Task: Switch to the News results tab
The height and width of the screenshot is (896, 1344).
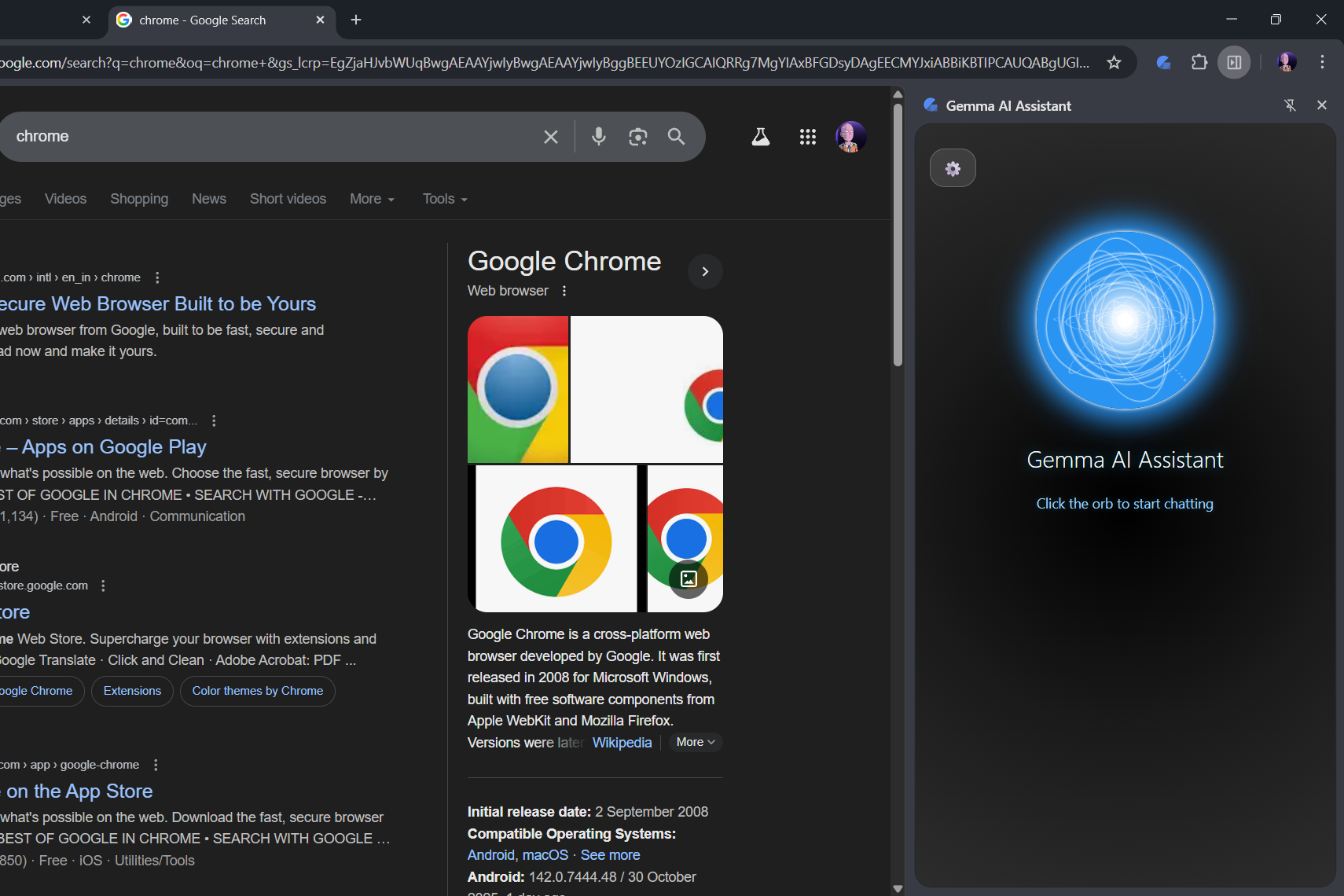Action: pos(209,199)
